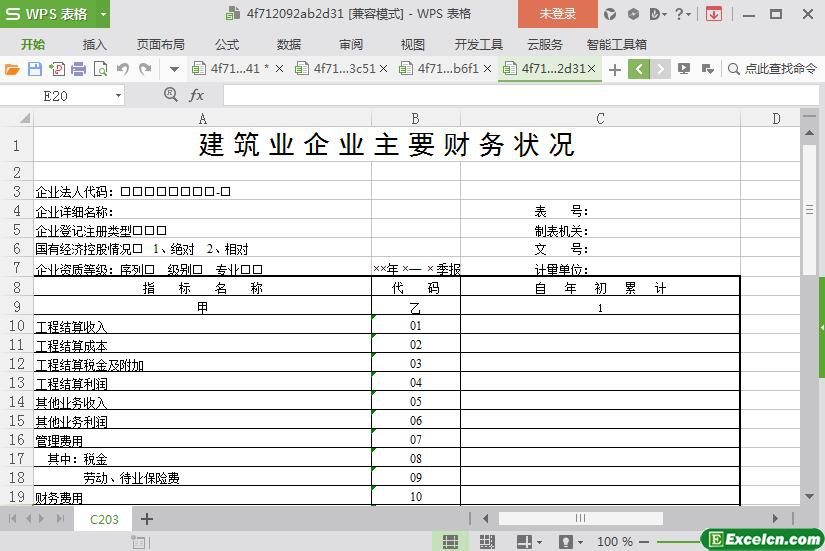Add a new document tab with plus icon
Screen dimensions: 825x551
tap(615, 69)
